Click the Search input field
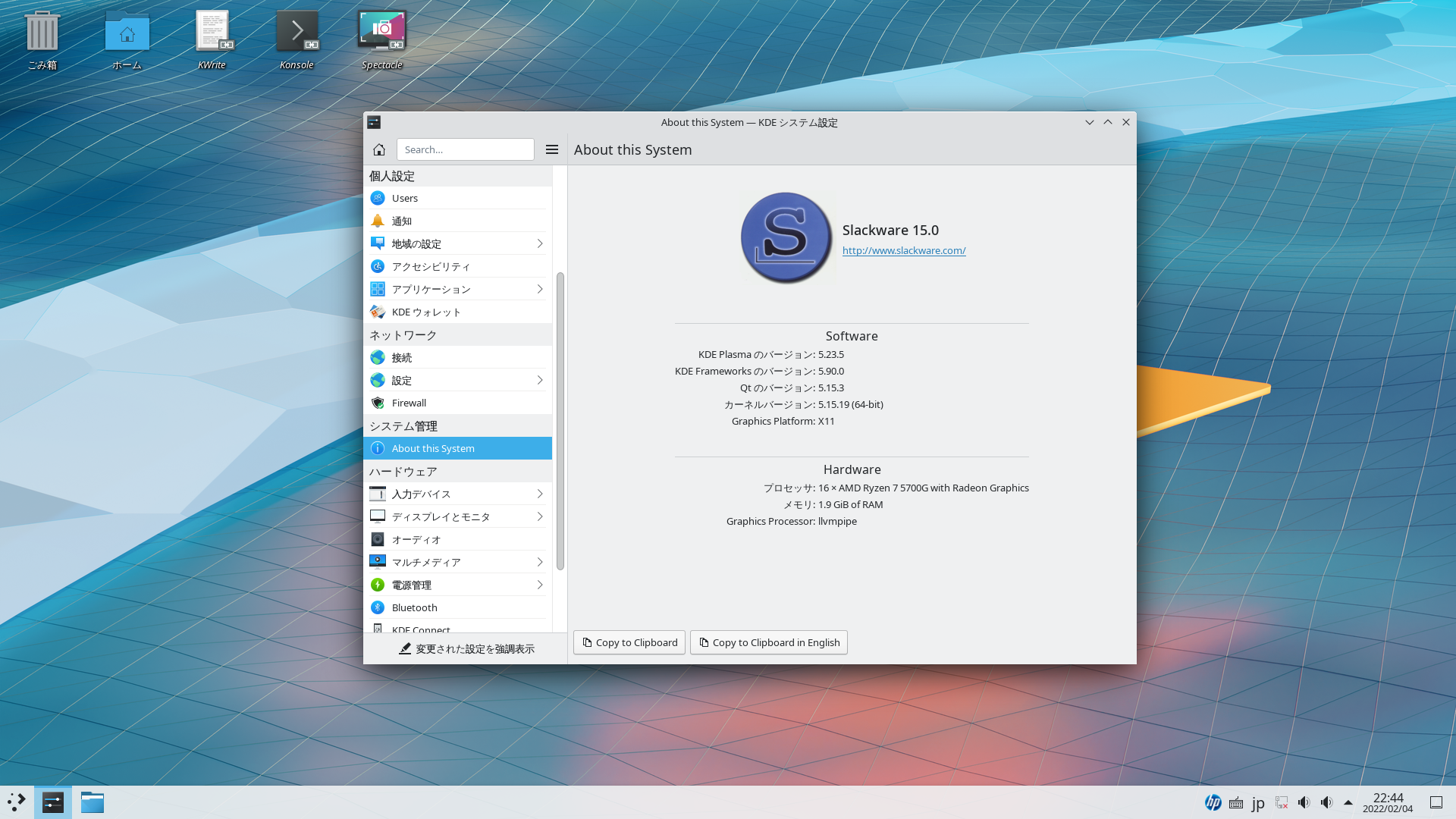This screenshot has height=819, width=1456. [465, 149]
